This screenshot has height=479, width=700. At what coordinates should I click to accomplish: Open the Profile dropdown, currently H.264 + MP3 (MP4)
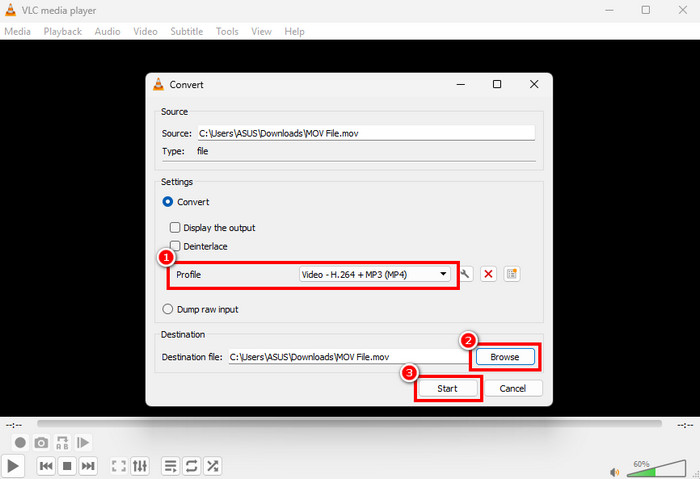pyautogui.click(x=374, y=274)
